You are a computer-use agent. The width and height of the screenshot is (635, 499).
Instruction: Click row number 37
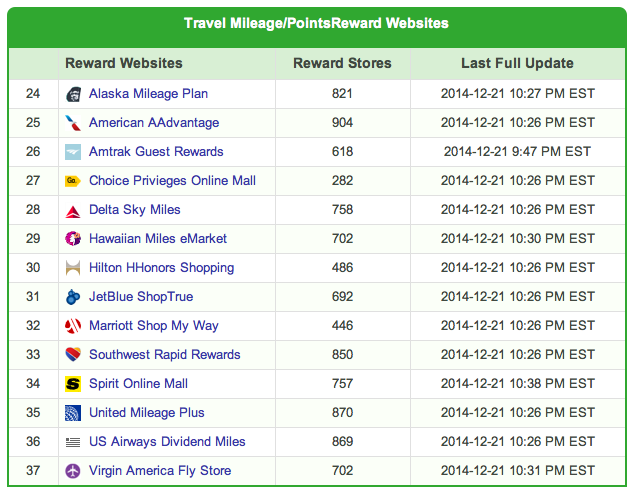pyautogui.click(x=33, y=471)
